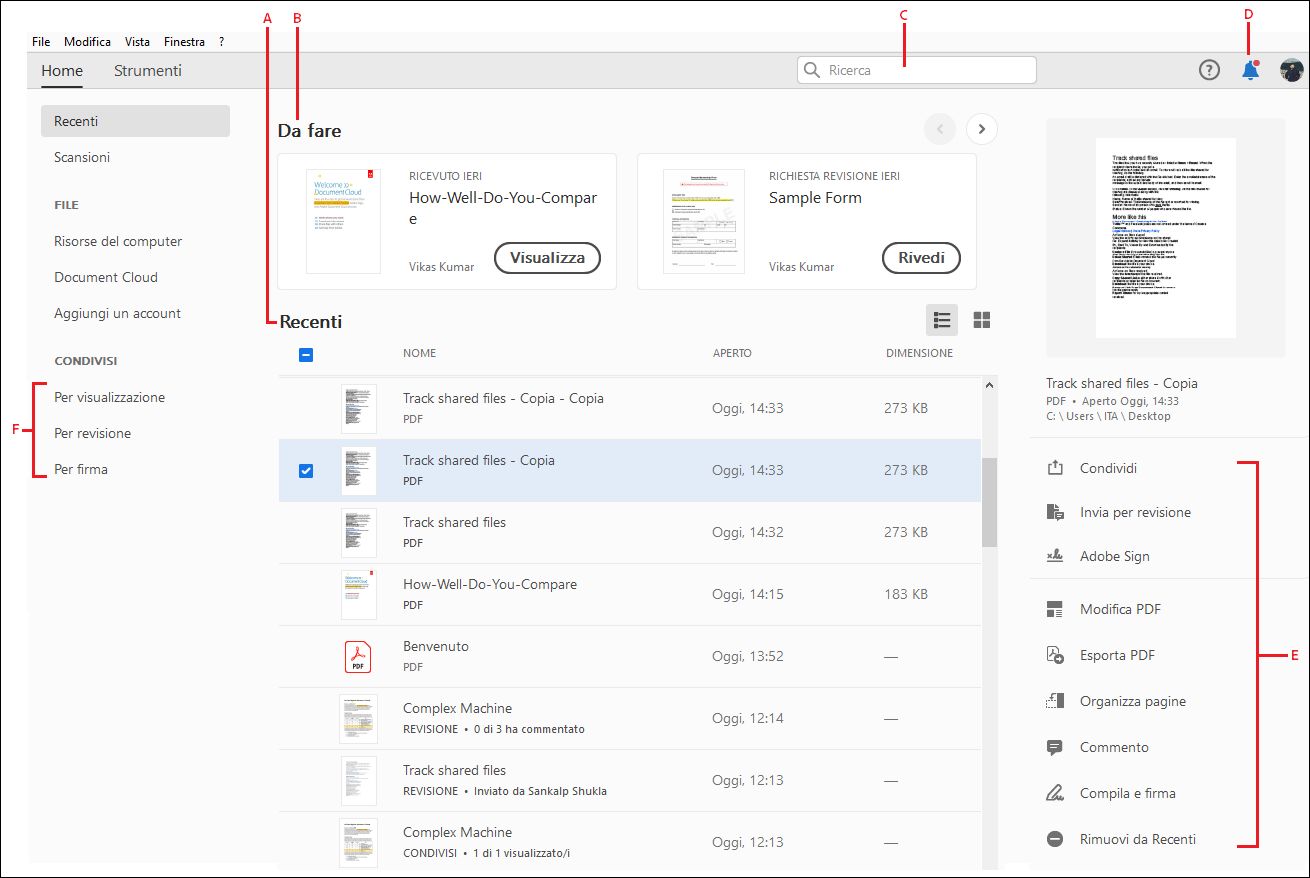1310x878 pixels.
Task: Click the Rivedi button
Action: coord(921,257)
